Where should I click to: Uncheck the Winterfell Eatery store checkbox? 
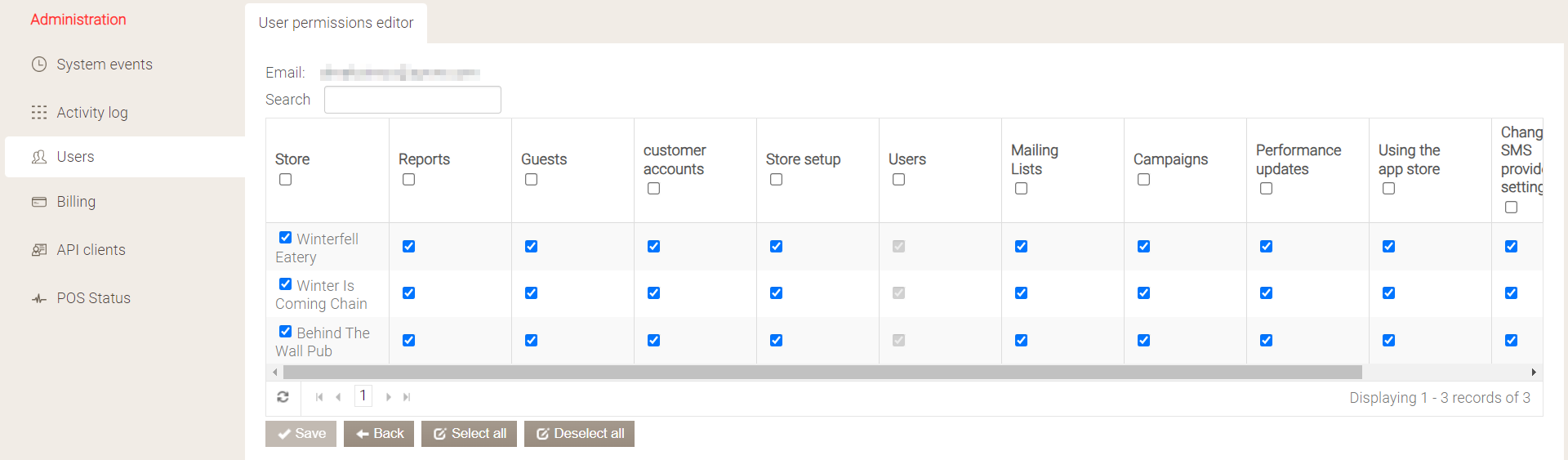[285, 238]
